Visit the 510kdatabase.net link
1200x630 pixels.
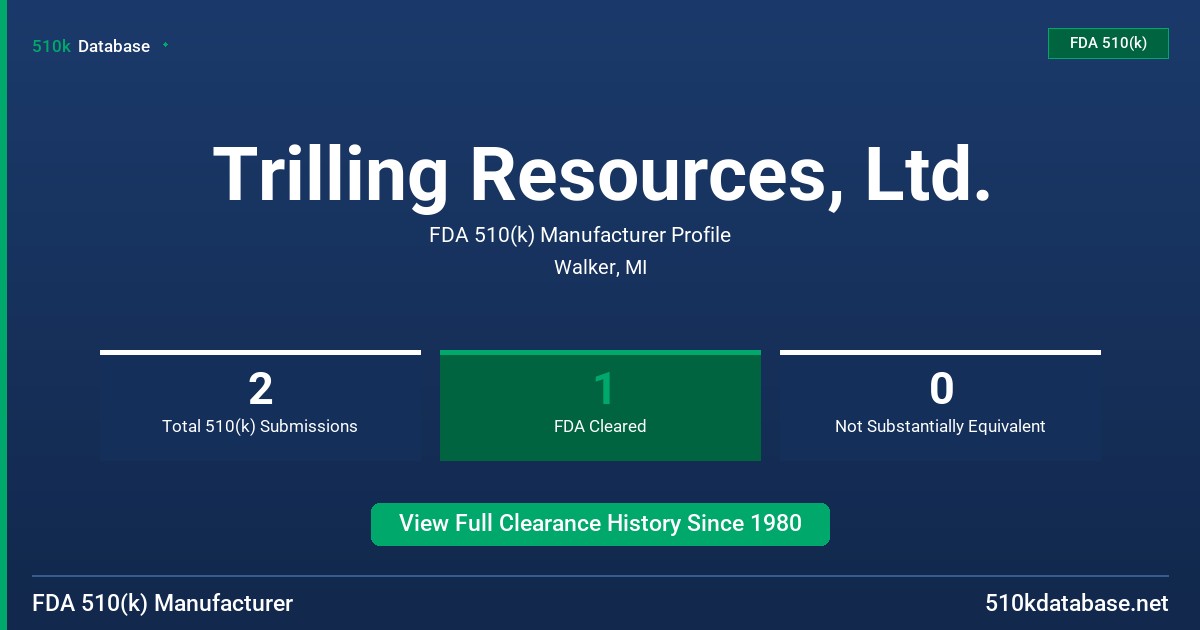(1076, 604)
